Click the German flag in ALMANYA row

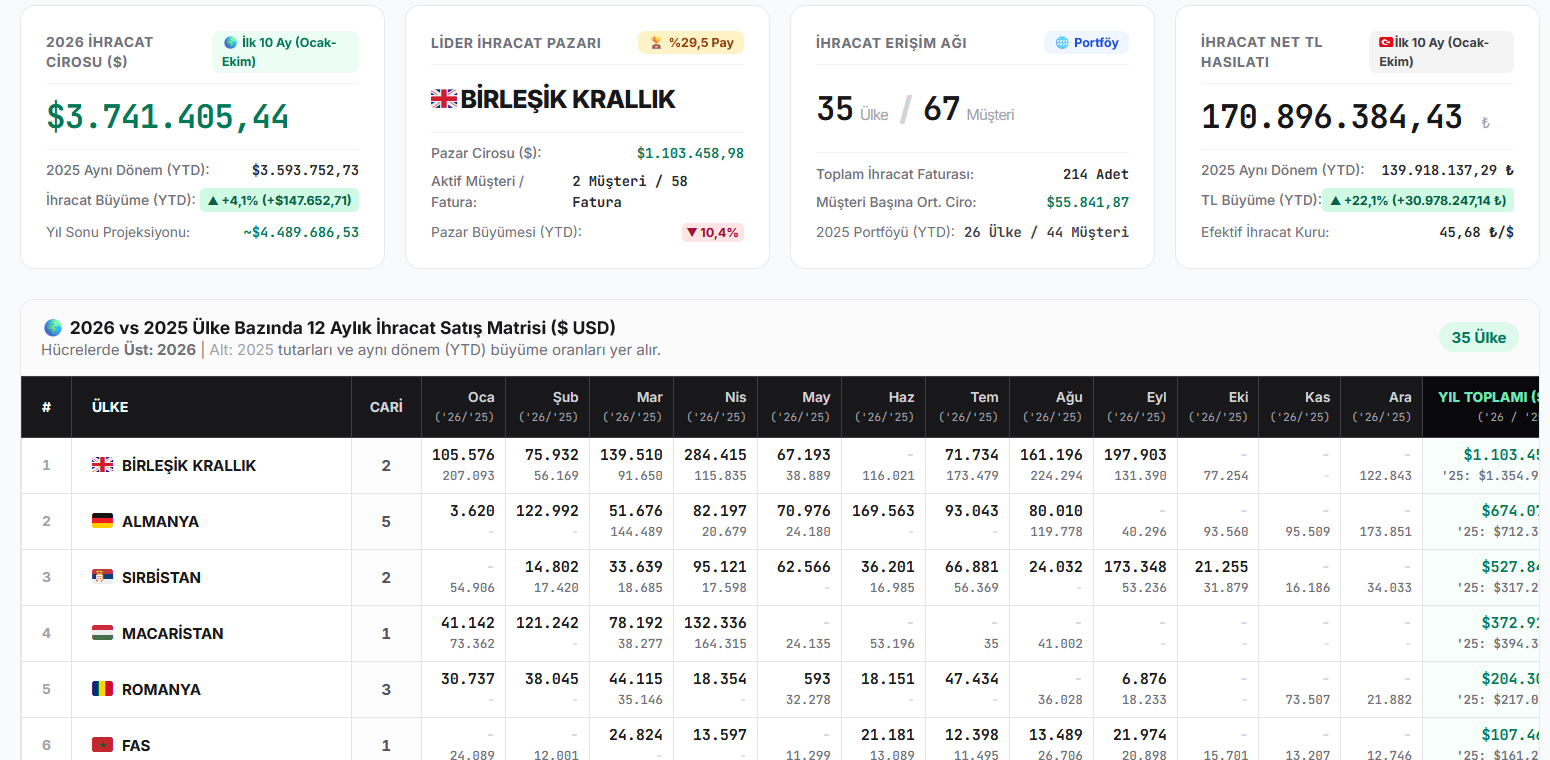click(x=102, y=521)
